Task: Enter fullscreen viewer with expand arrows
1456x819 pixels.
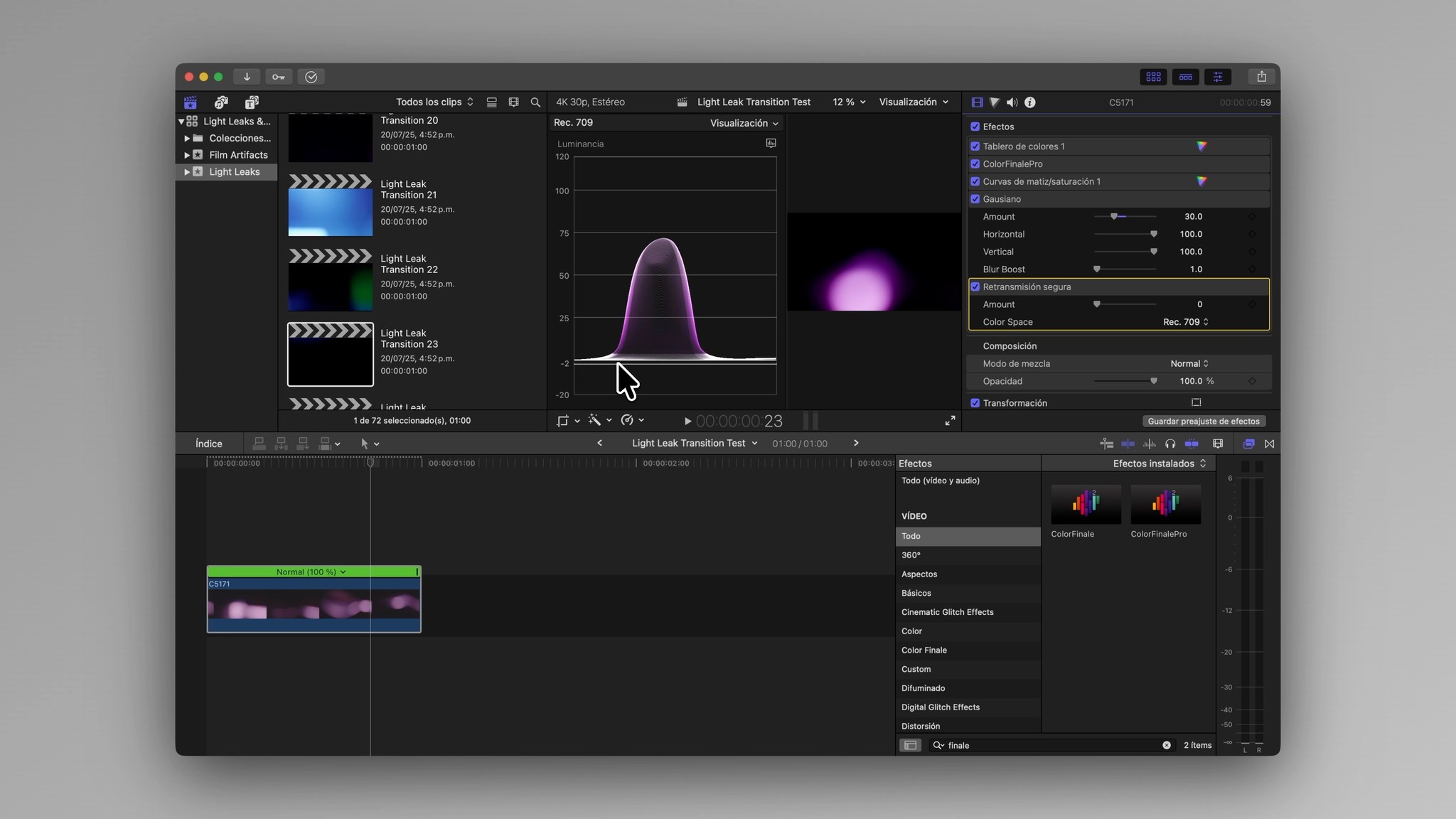Action: (950, 421)
